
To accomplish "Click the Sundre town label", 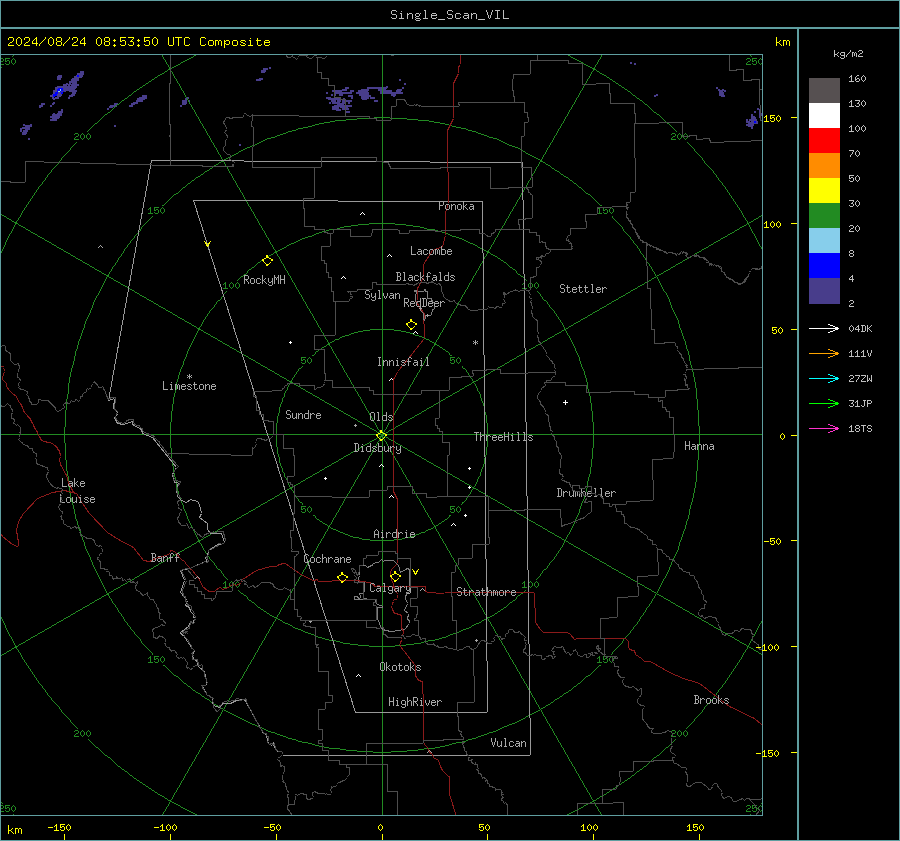I will [303, 415].
